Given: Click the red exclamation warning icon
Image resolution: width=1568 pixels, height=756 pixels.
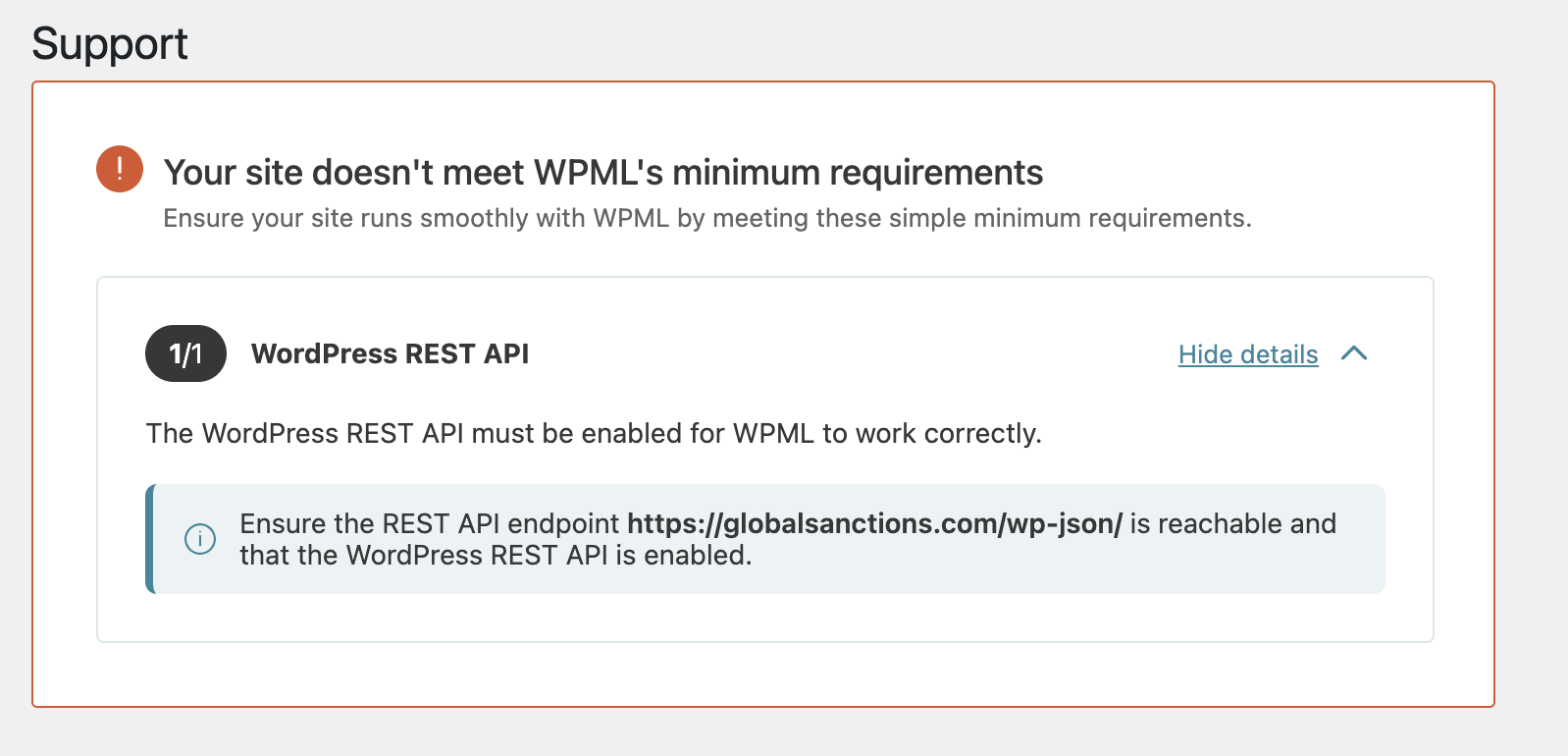Looking at the screenshot, I should [120, 169].
